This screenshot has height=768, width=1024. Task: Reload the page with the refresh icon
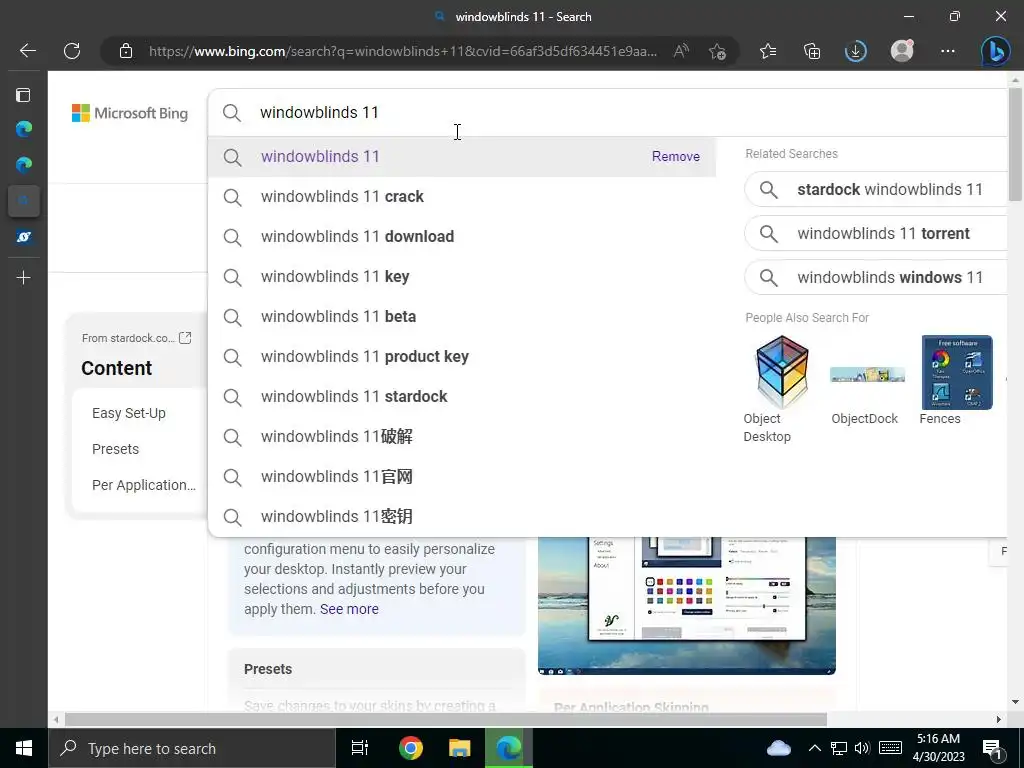[x=72, y=50]
